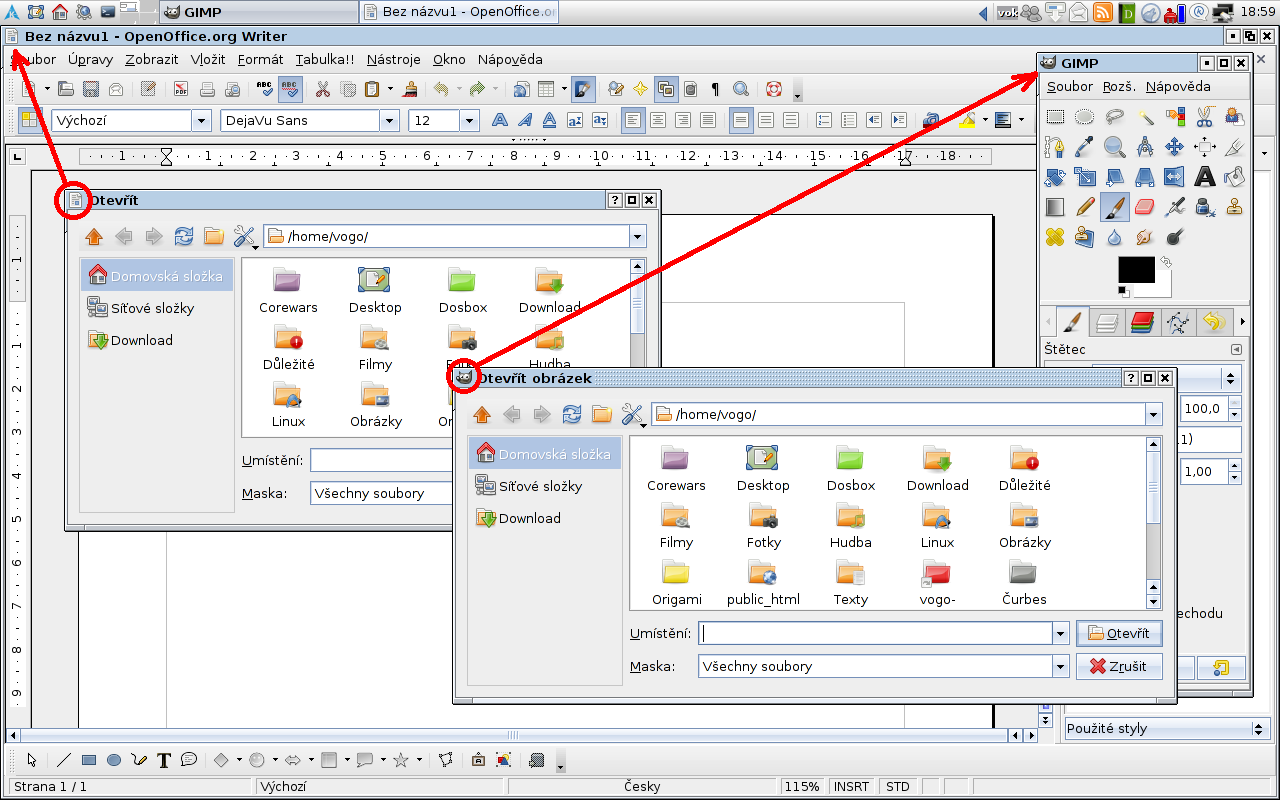Click the black foreground color swatch in GIMP

(x=1136, y=270)
